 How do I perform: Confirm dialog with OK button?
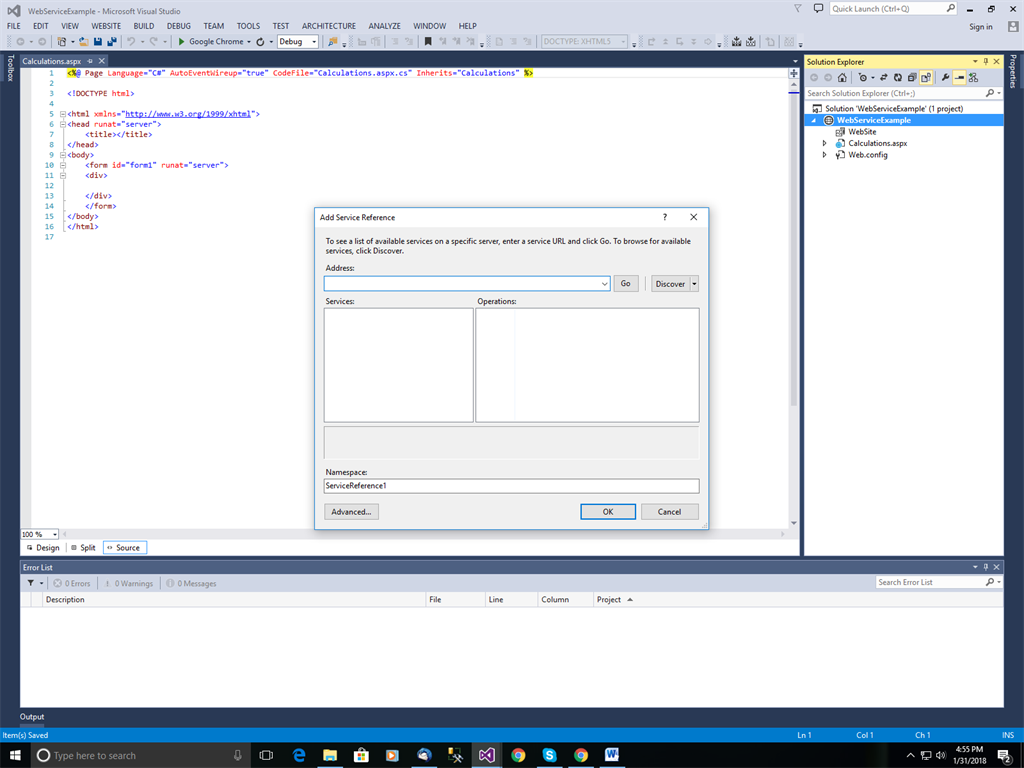[x=607, y=511]
